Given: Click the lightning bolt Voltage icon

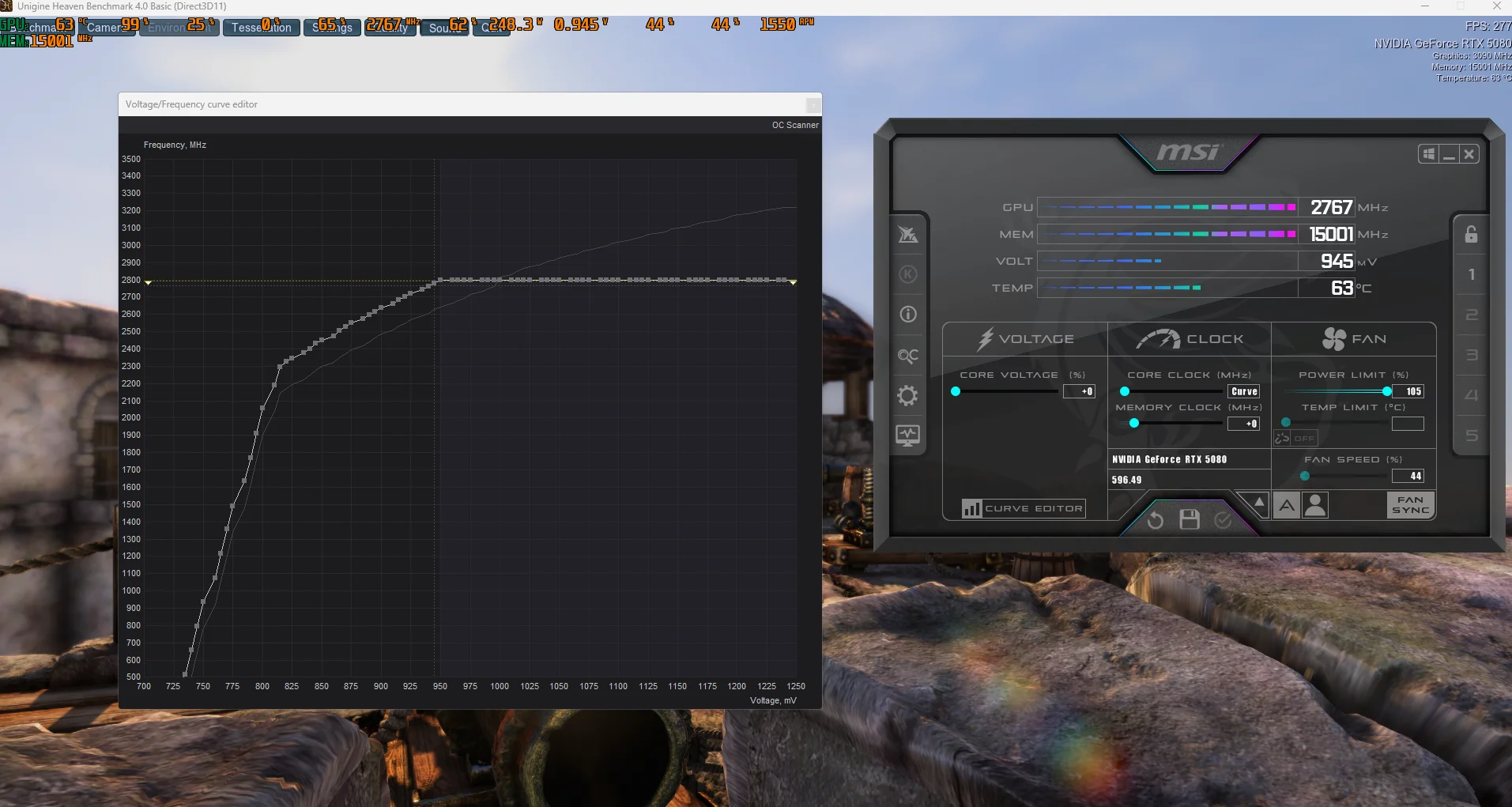Looking at the screenshot, I should (x=985, y=339).
